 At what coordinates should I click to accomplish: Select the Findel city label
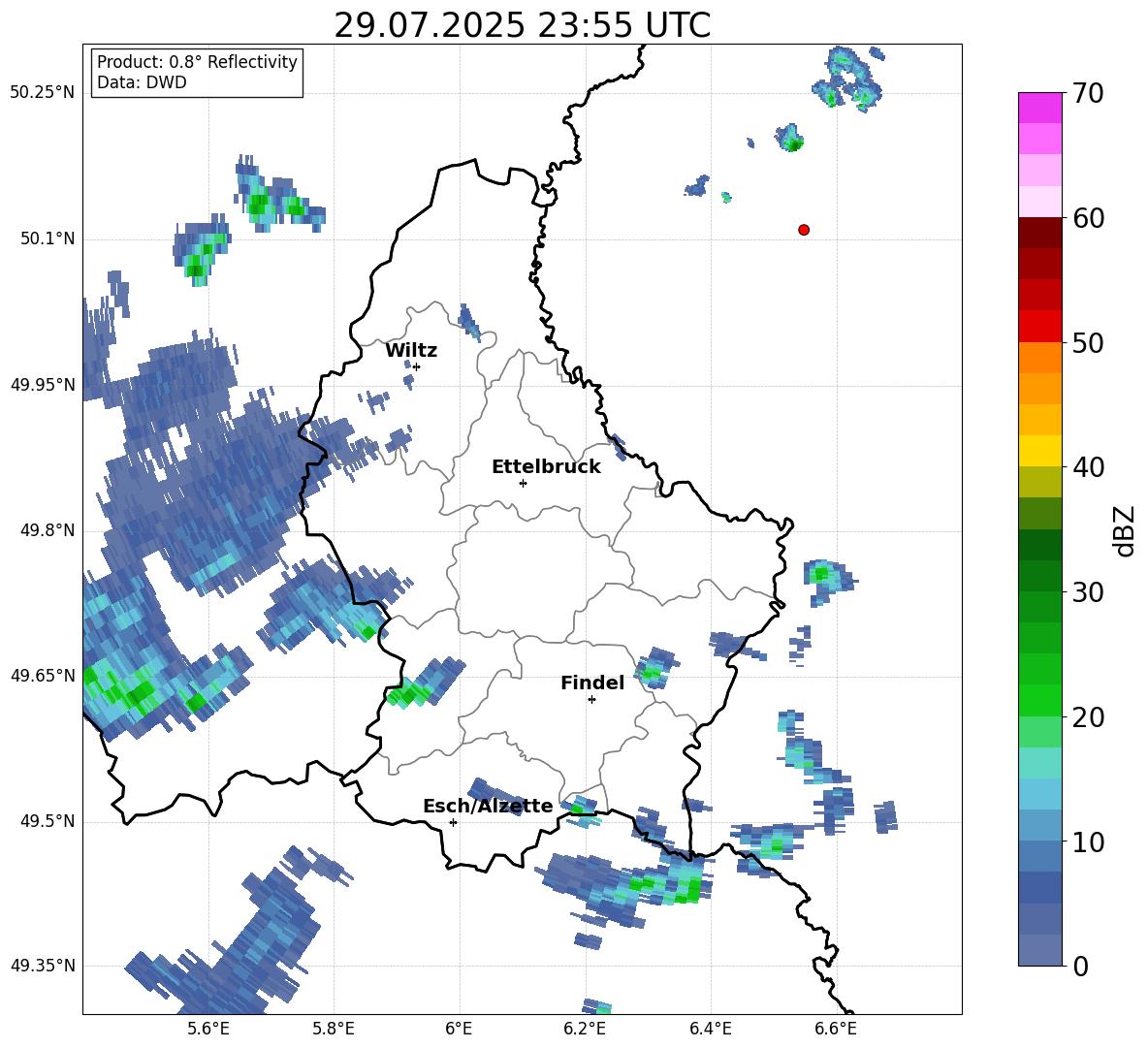pyautogui.click(x=592, y=683)
